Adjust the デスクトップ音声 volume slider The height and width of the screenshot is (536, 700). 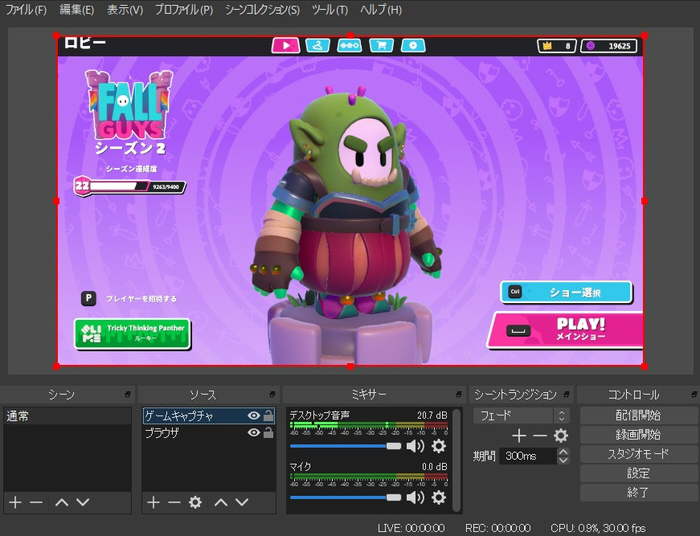click(x=346, y=446)
